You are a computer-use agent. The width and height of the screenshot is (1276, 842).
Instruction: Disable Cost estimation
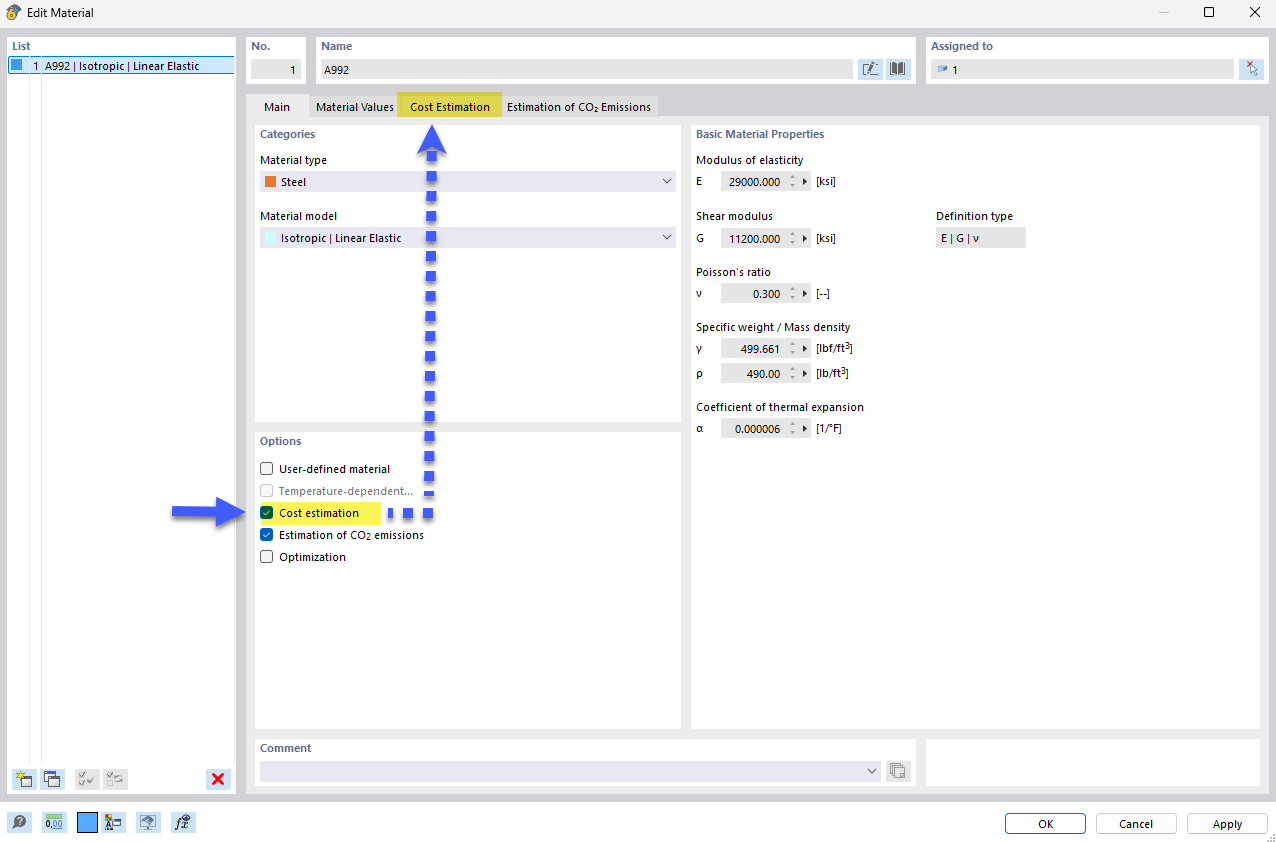[266, 512]
